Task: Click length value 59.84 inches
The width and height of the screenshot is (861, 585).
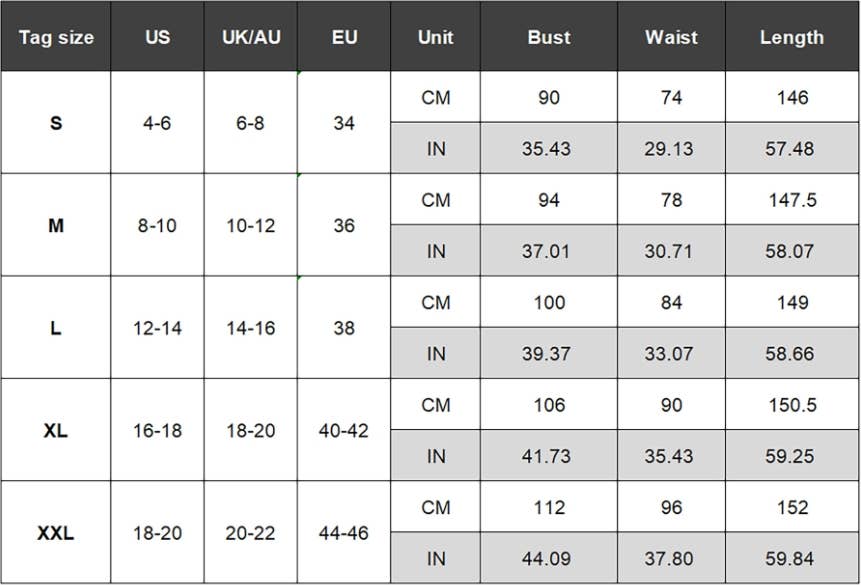Action: click(x=792, y=558)
